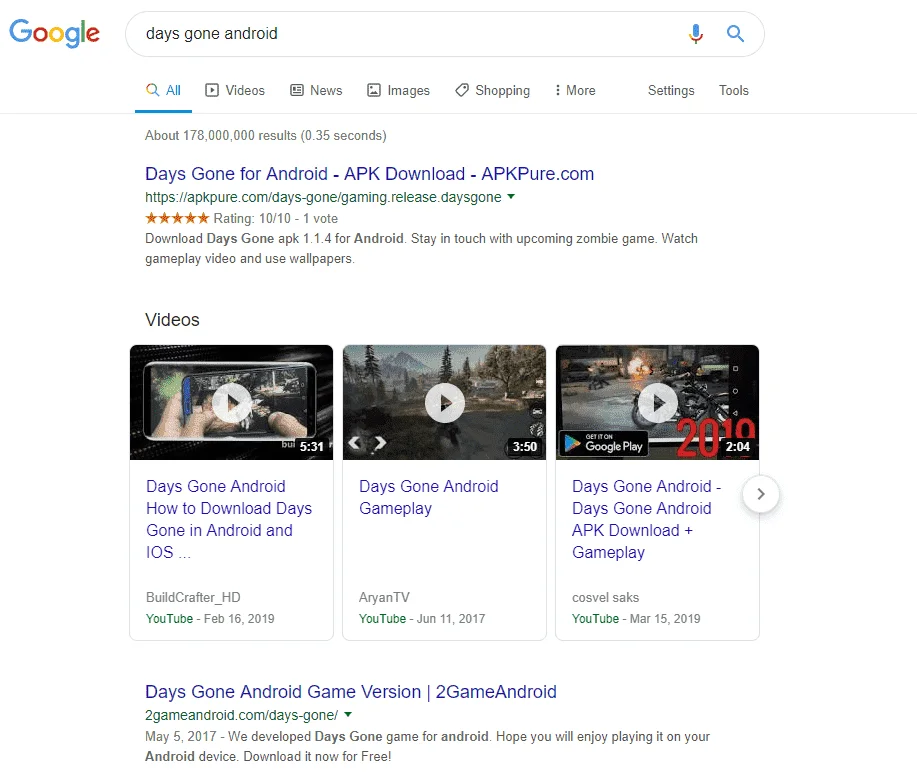
Task: Expand dropdown arrow beside apkpure.com URL
Action: pyautogui.click(x=511, y=196)
